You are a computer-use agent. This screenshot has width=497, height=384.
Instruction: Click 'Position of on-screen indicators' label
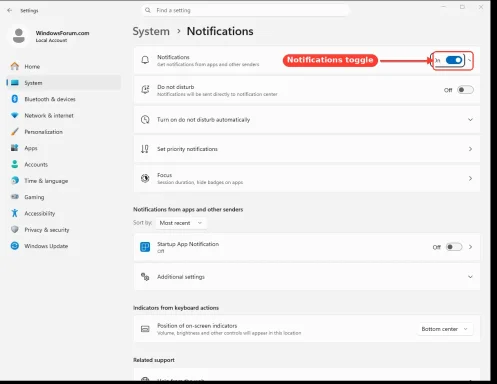pos(197,326)
